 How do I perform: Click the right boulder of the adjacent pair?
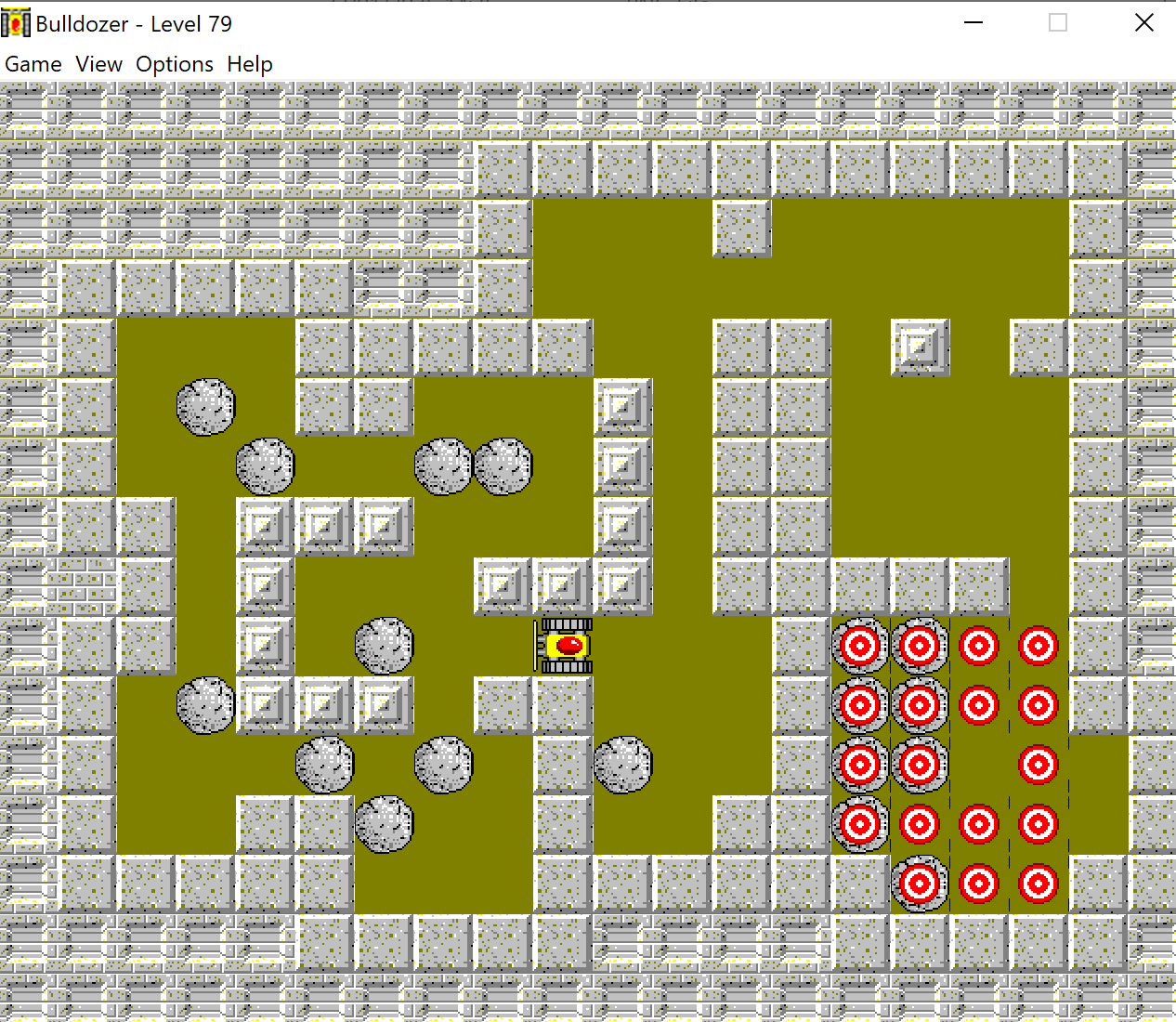tap(503, 466)
